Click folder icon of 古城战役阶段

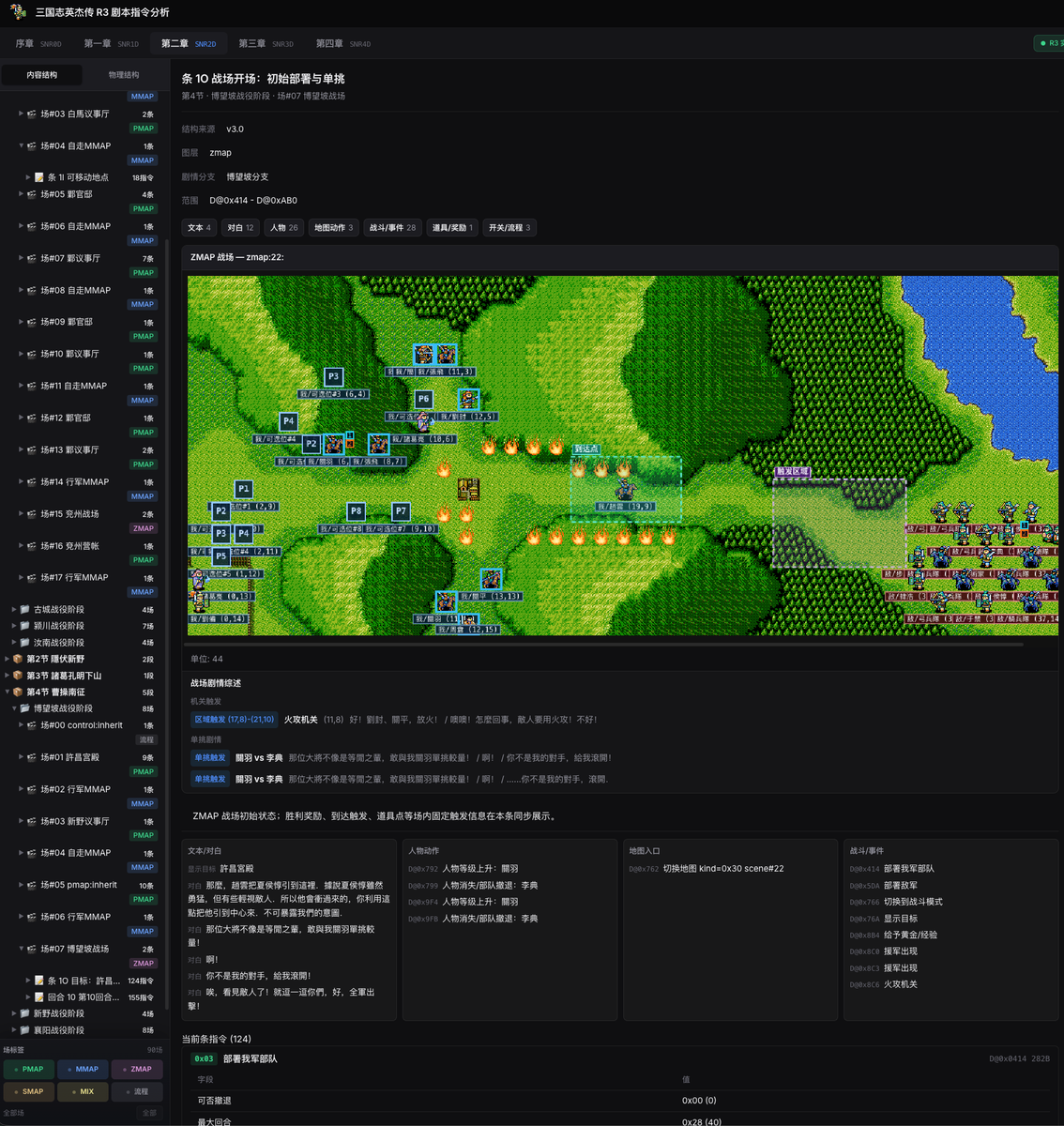(25, 610)
